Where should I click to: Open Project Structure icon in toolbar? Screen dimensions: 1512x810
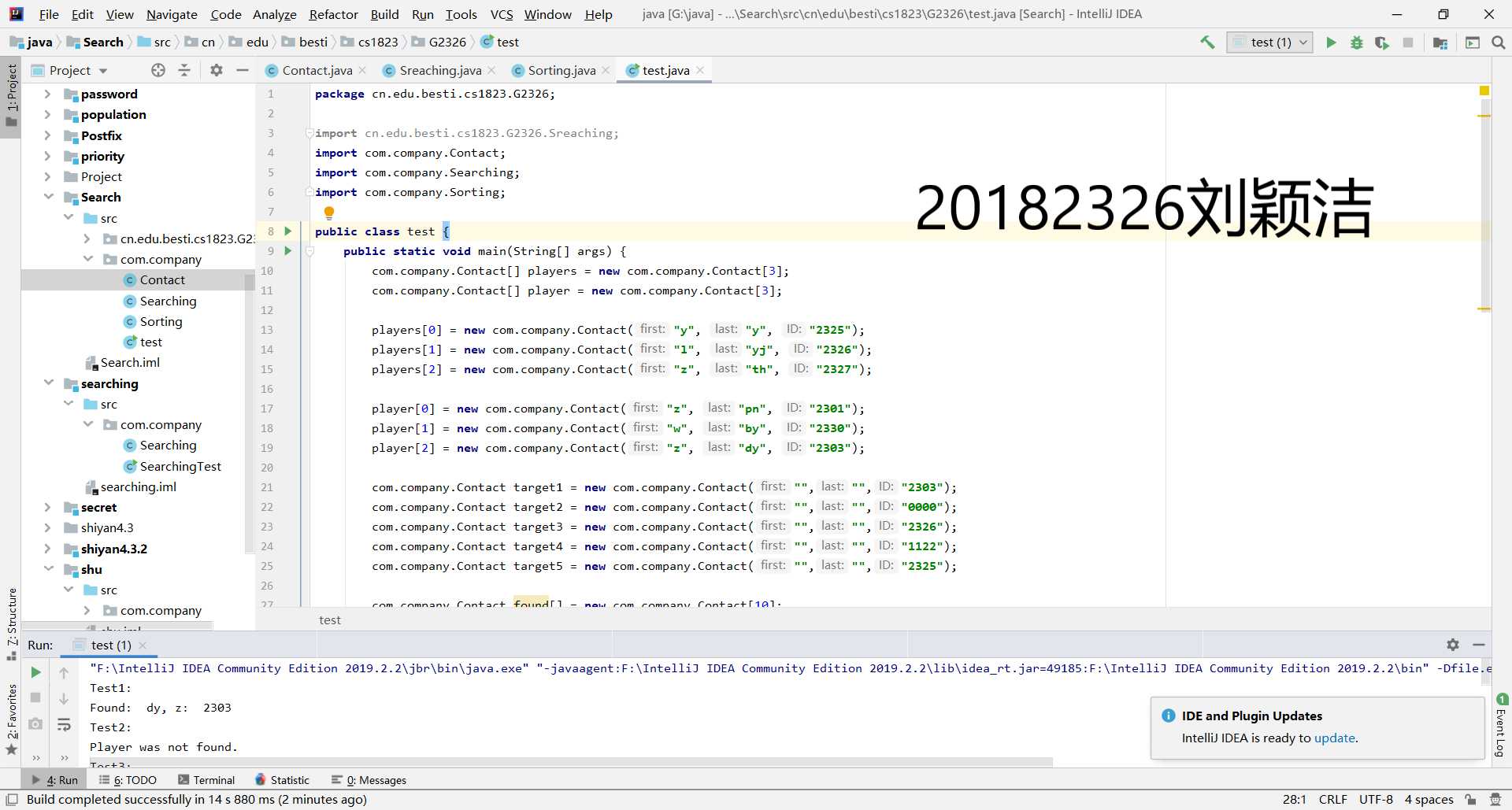(1440, 43)
